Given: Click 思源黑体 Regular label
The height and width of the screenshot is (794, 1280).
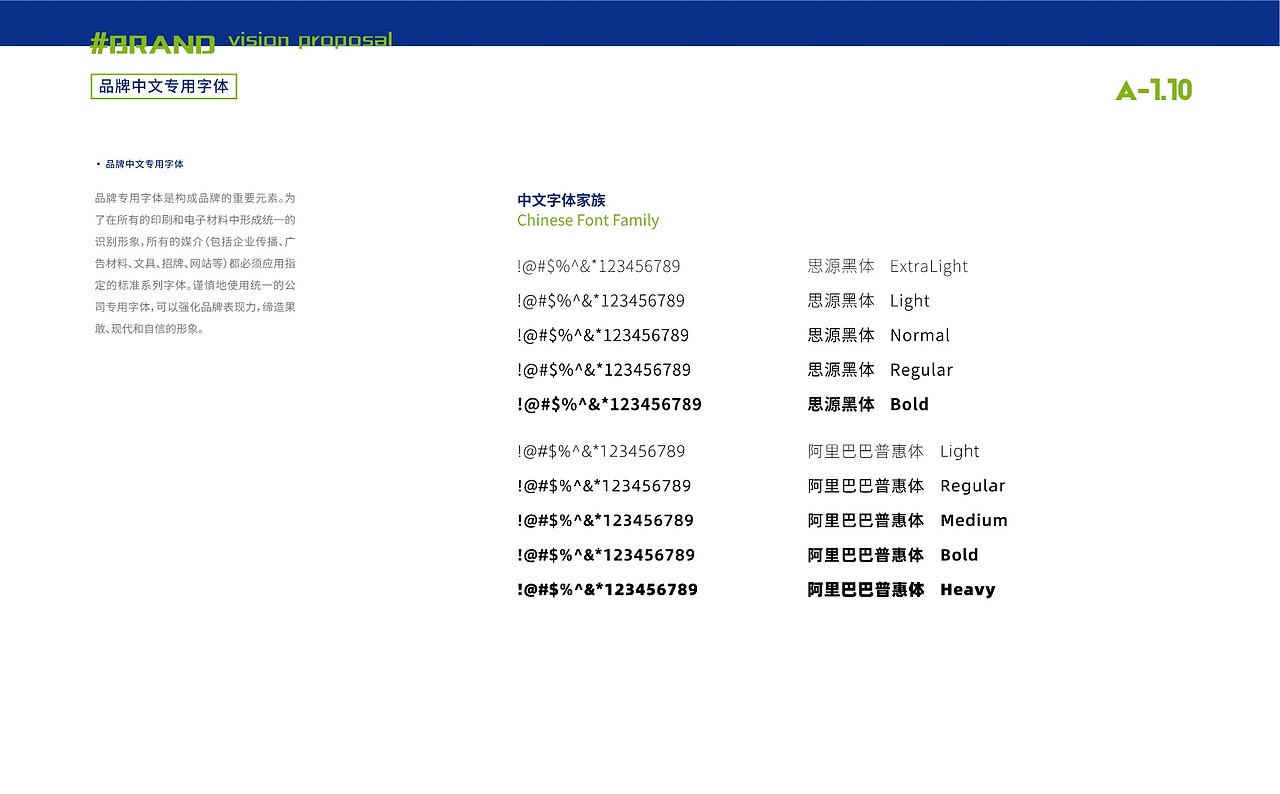Looking at the screenshot, I should pos(880,370).
